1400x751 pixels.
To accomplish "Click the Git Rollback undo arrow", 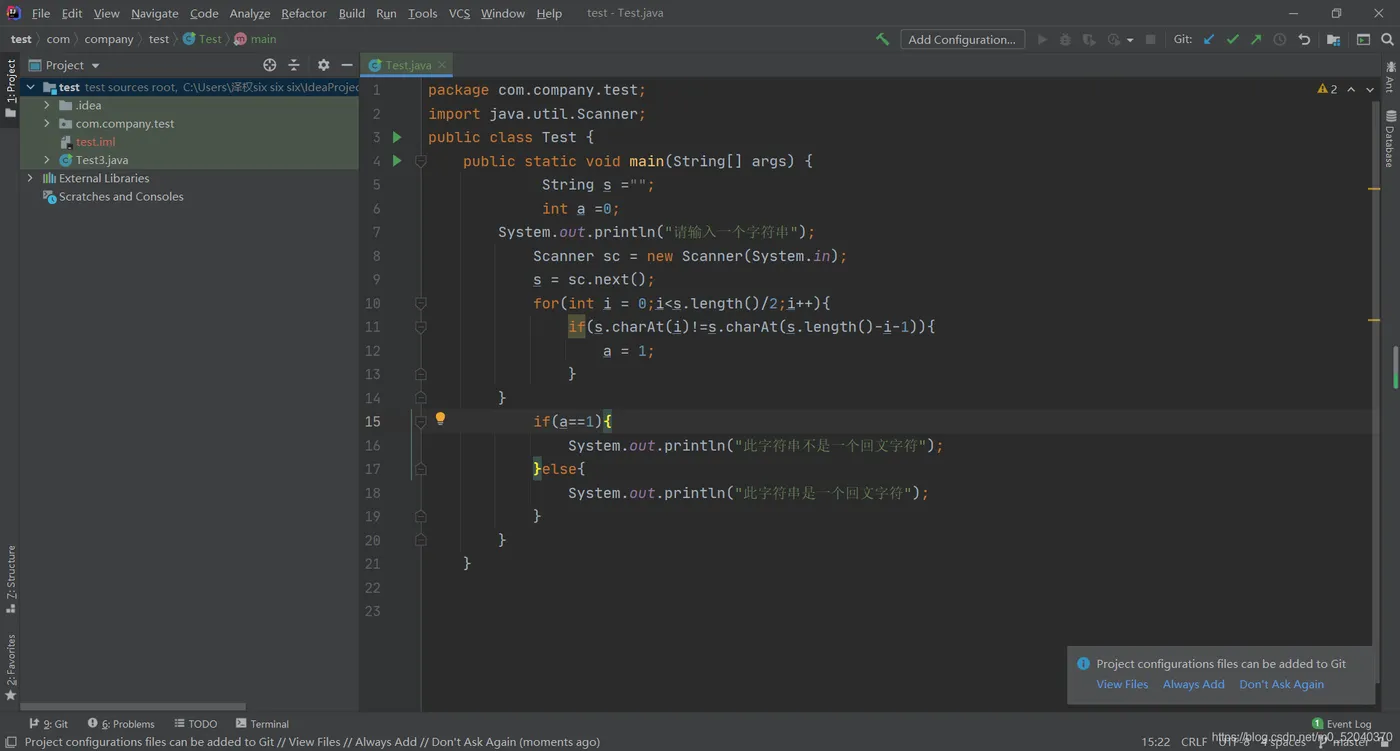I will click(1304, 39).
